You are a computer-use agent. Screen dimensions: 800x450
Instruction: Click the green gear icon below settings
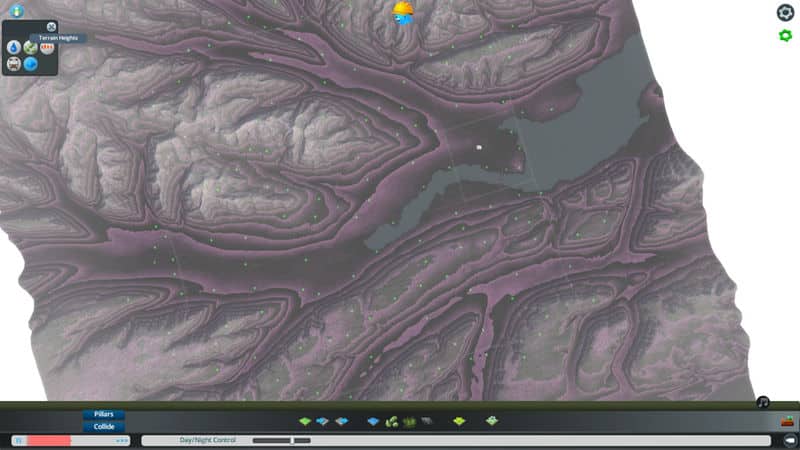click(x=785, y=36)
